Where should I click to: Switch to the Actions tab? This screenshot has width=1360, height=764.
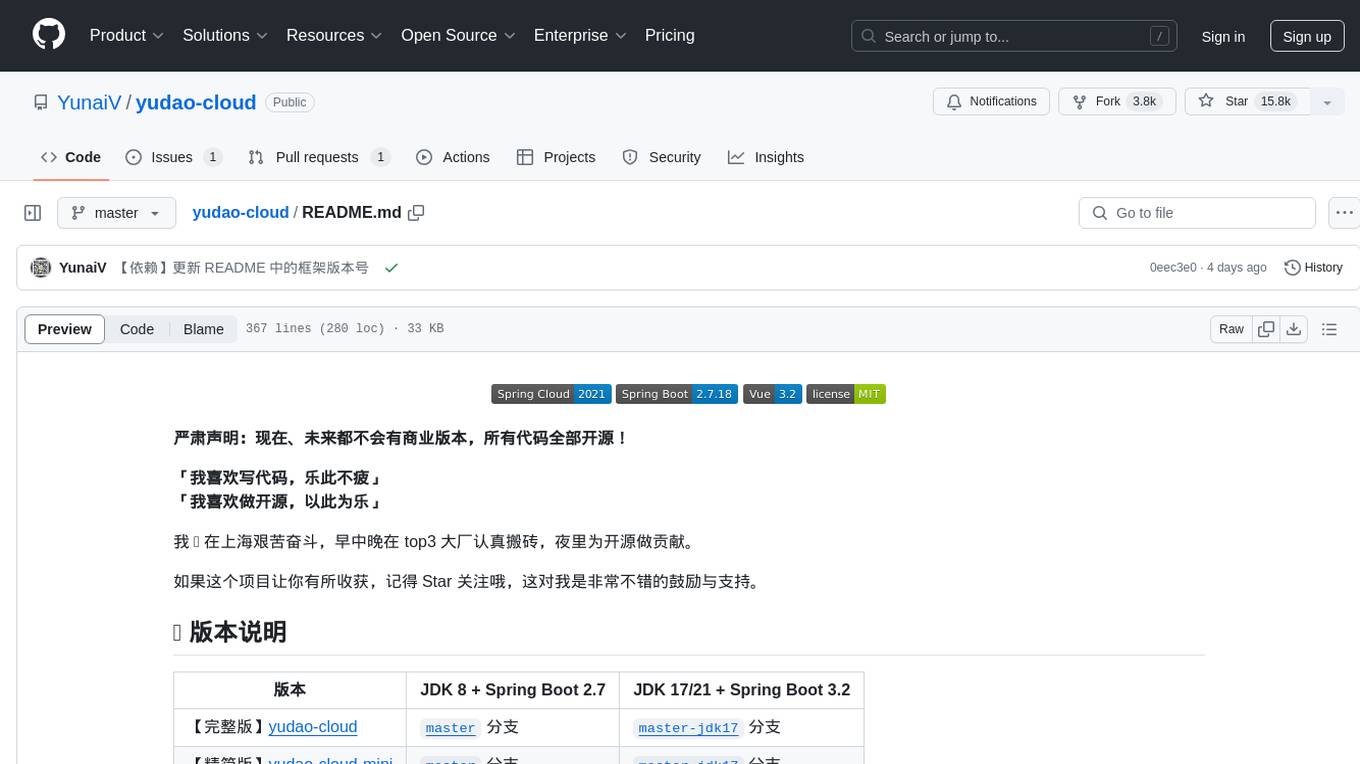(453, 157)
